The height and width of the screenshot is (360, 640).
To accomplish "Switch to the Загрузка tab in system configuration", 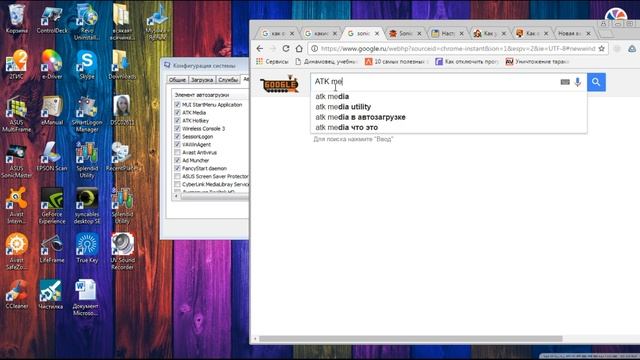I will tap(202, 80).
